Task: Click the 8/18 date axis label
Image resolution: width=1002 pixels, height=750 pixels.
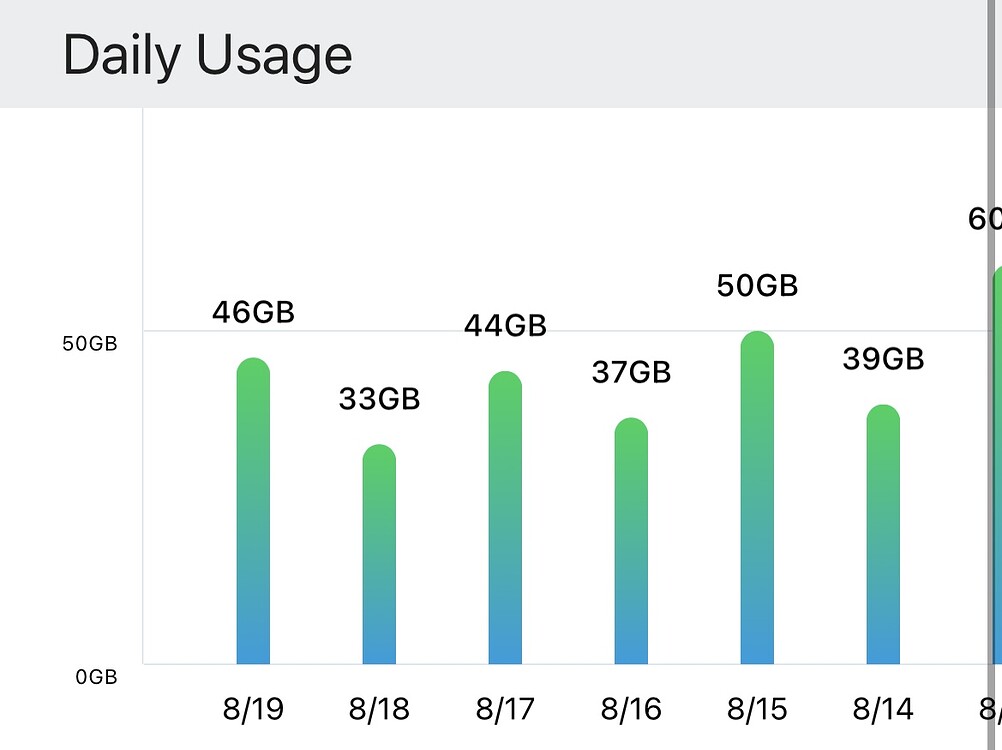Action: (379, 709)
